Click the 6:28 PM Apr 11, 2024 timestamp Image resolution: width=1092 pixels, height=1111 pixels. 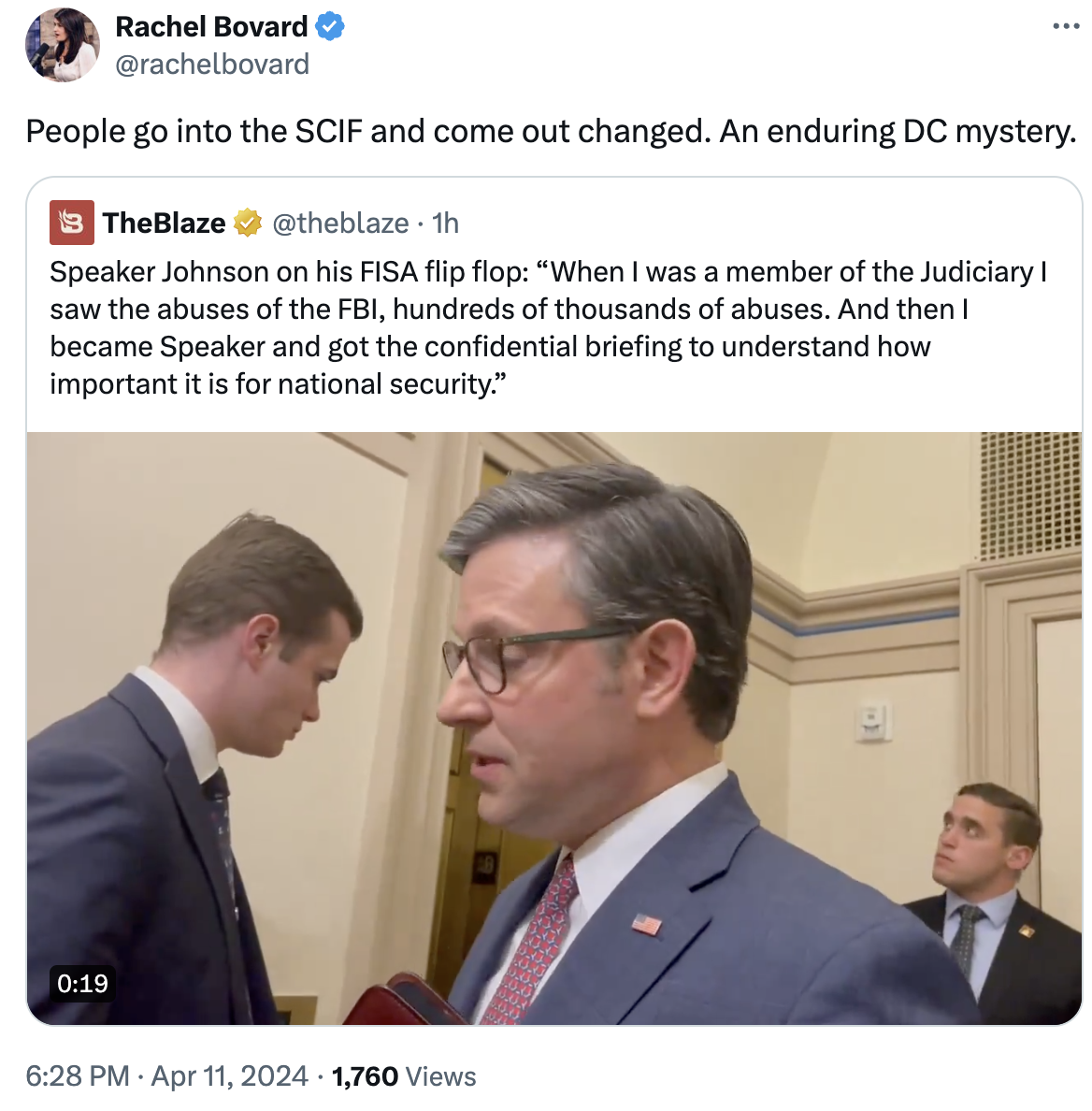click(166, 1075)
